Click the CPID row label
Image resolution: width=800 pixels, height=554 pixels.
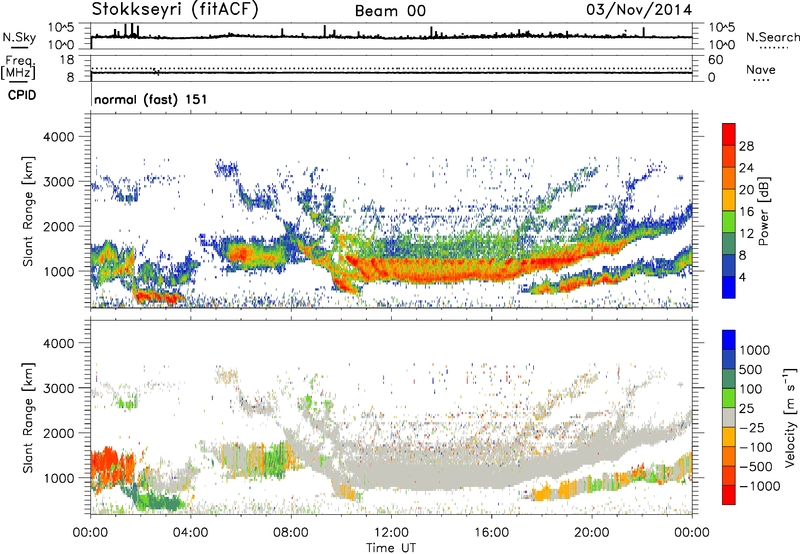pos(22,95)
